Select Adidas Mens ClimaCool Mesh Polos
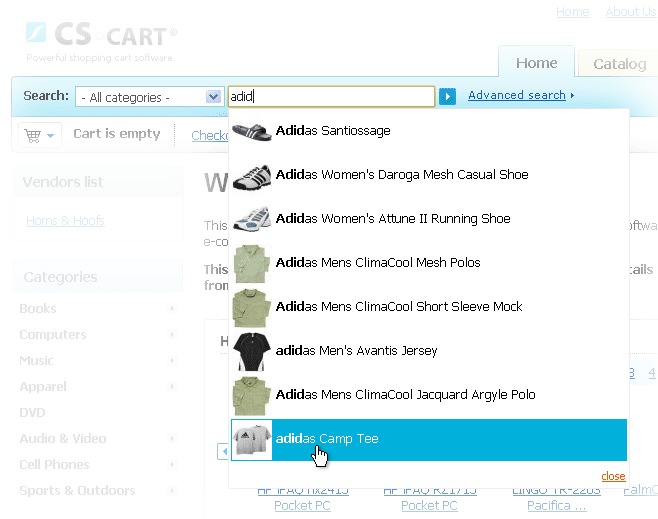The width and height of the screenshot is (658, 519). click(429, 263)
